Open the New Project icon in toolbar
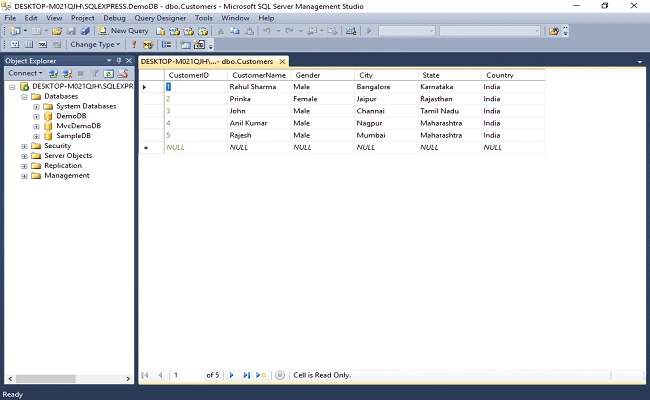The image size is (650, 400). pyautogui.click(x=15, y=31)
